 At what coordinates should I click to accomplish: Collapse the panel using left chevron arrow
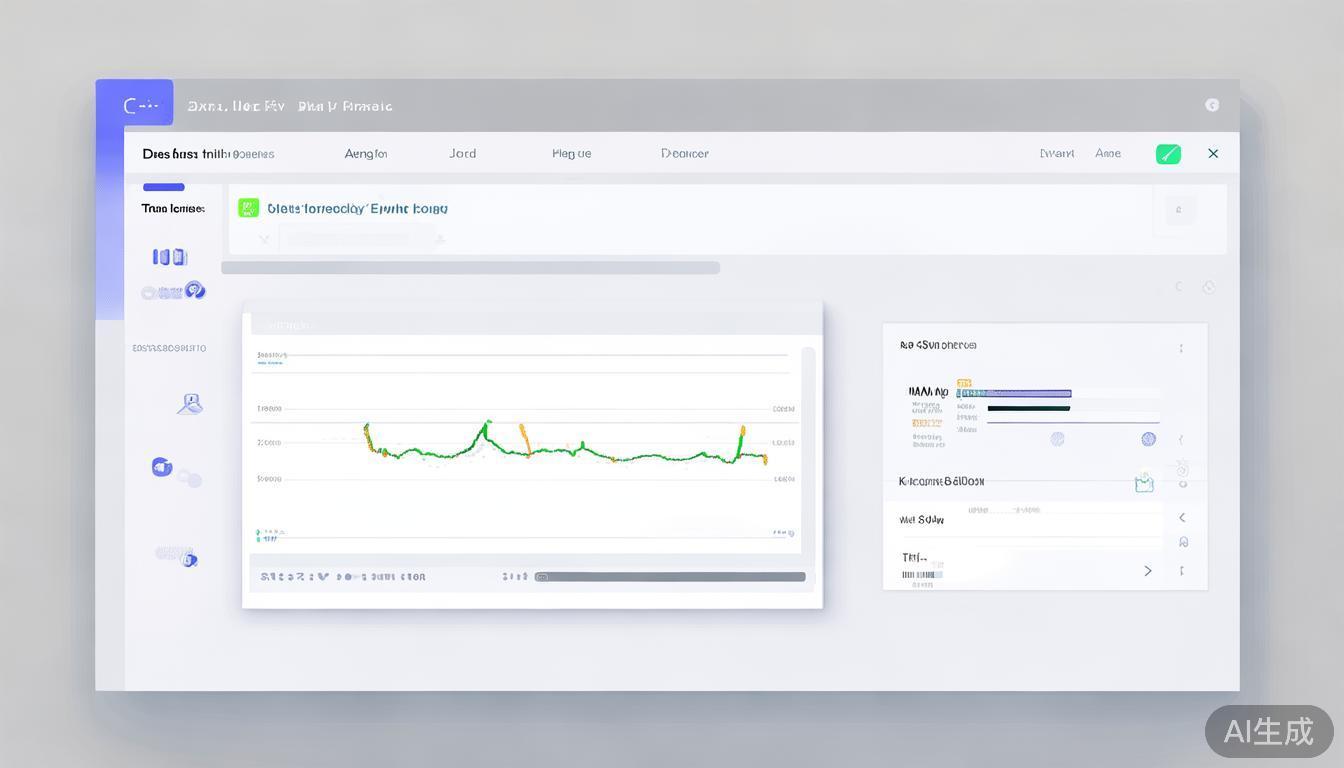(x=1182, y=517)
